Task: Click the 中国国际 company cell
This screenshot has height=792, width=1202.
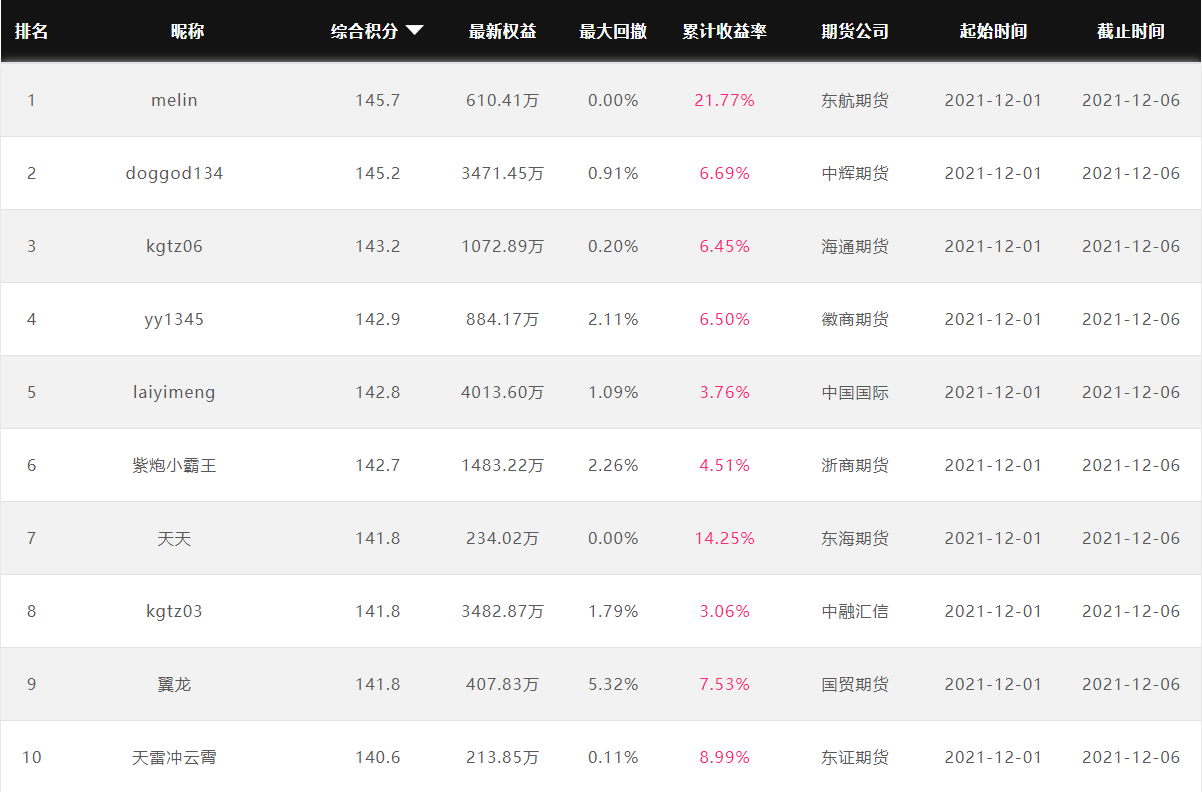Action: click(855, 392)
